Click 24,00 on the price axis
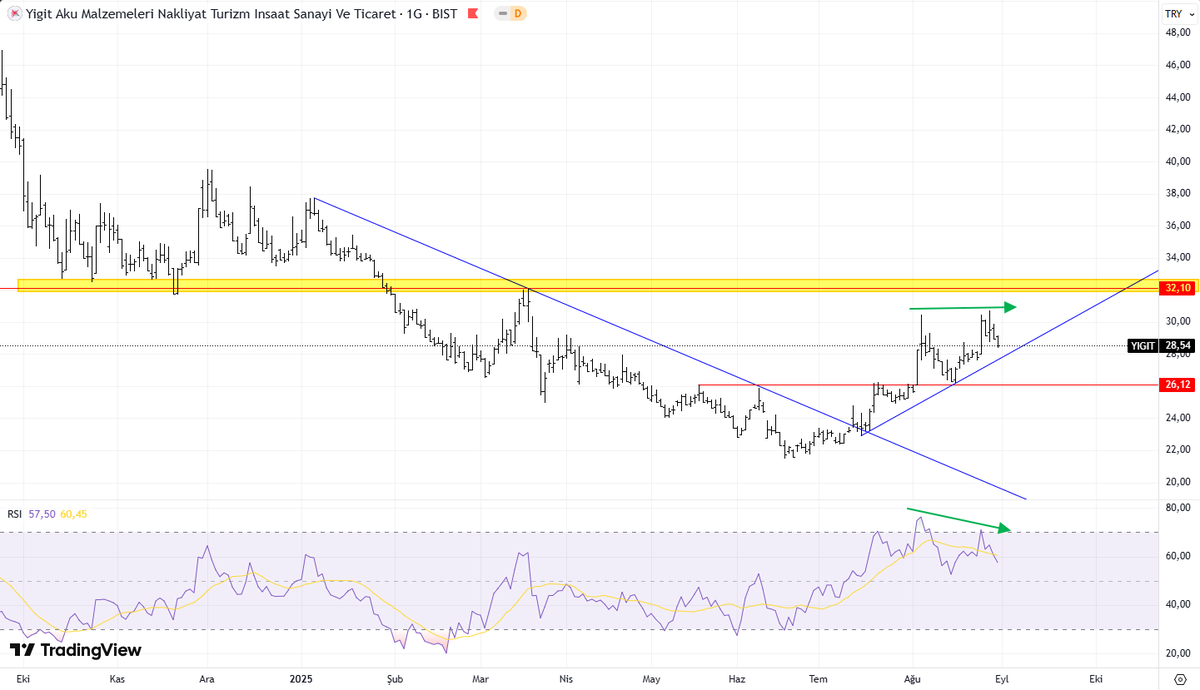Image resolution: width=1200 pixels, height=690 pixels. pos(1178,417)
